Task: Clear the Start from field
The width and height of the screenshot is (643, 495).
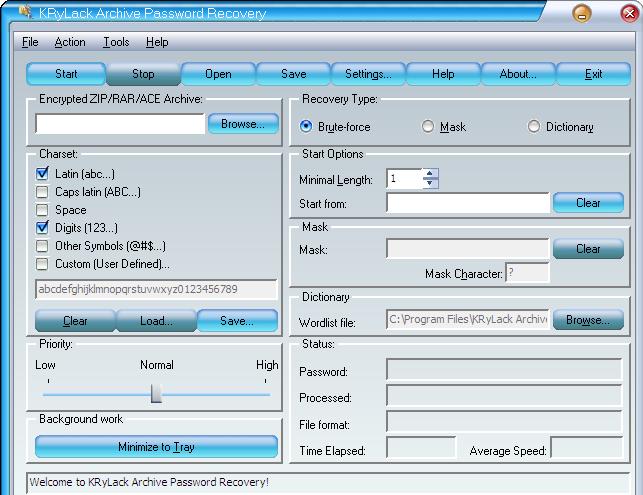Action: click(588, 203)
